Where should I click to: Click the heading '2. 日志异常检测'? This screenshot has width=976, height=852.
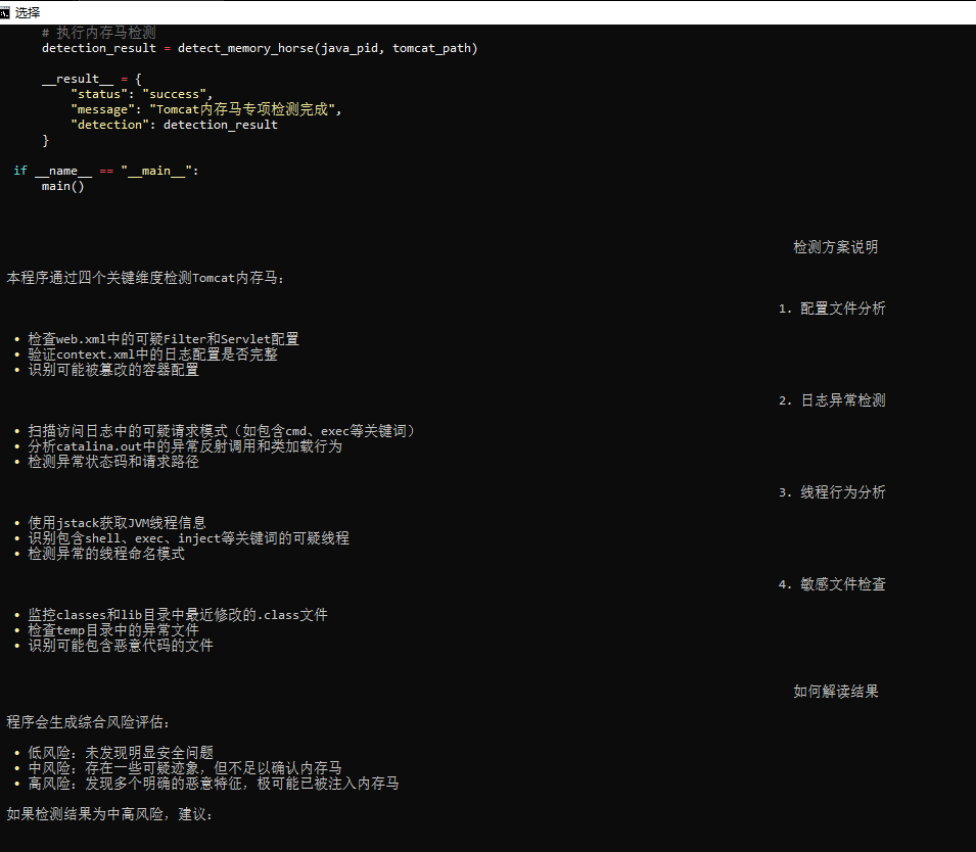coord(832,400)
